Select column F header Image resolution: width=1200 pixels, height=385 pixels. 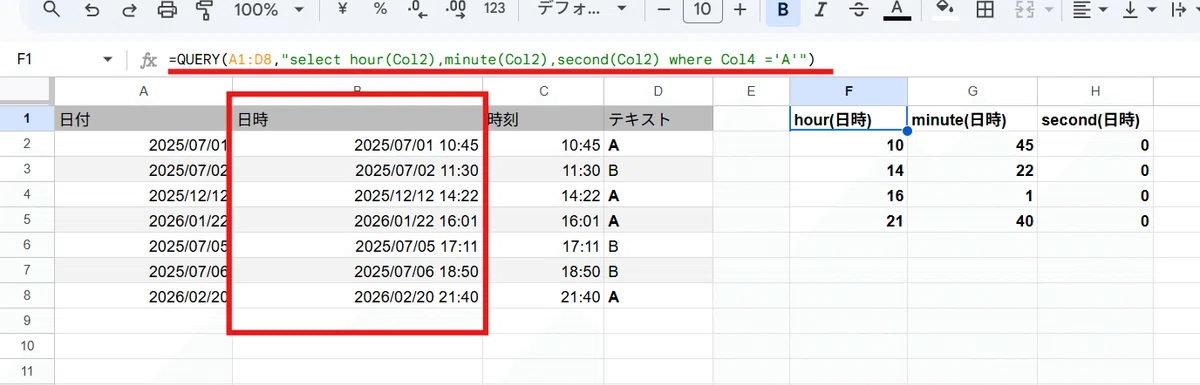coord(848,91)
